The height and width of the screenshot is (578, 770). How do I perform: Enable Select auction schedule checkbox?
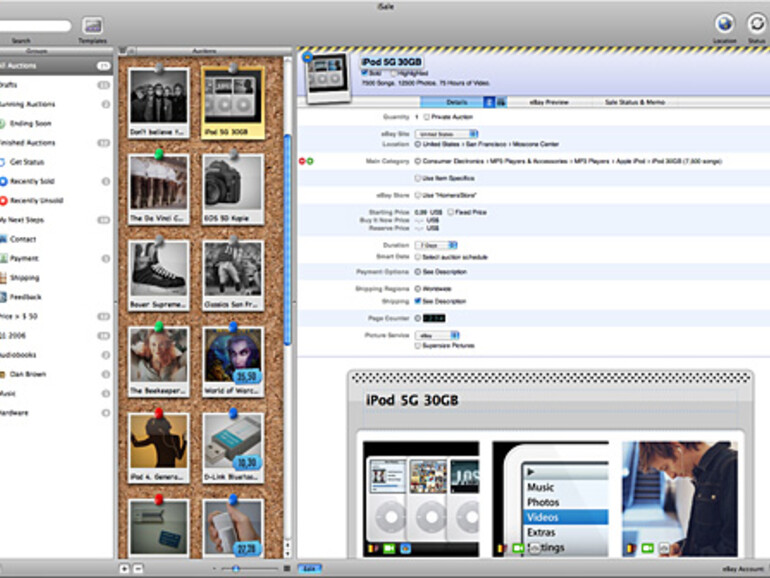(x=418, y=257)
